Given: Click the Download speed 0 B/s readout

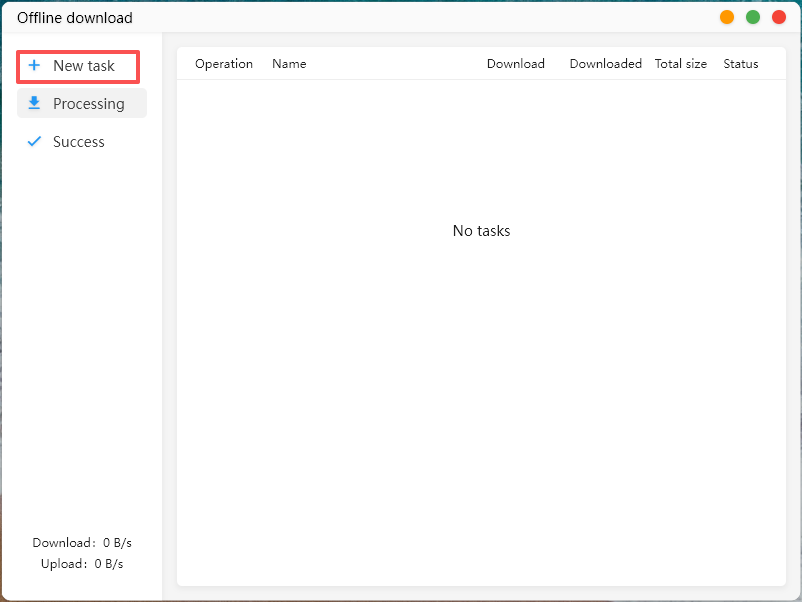Looking at the screenshot, I should (x=82, y=543).
